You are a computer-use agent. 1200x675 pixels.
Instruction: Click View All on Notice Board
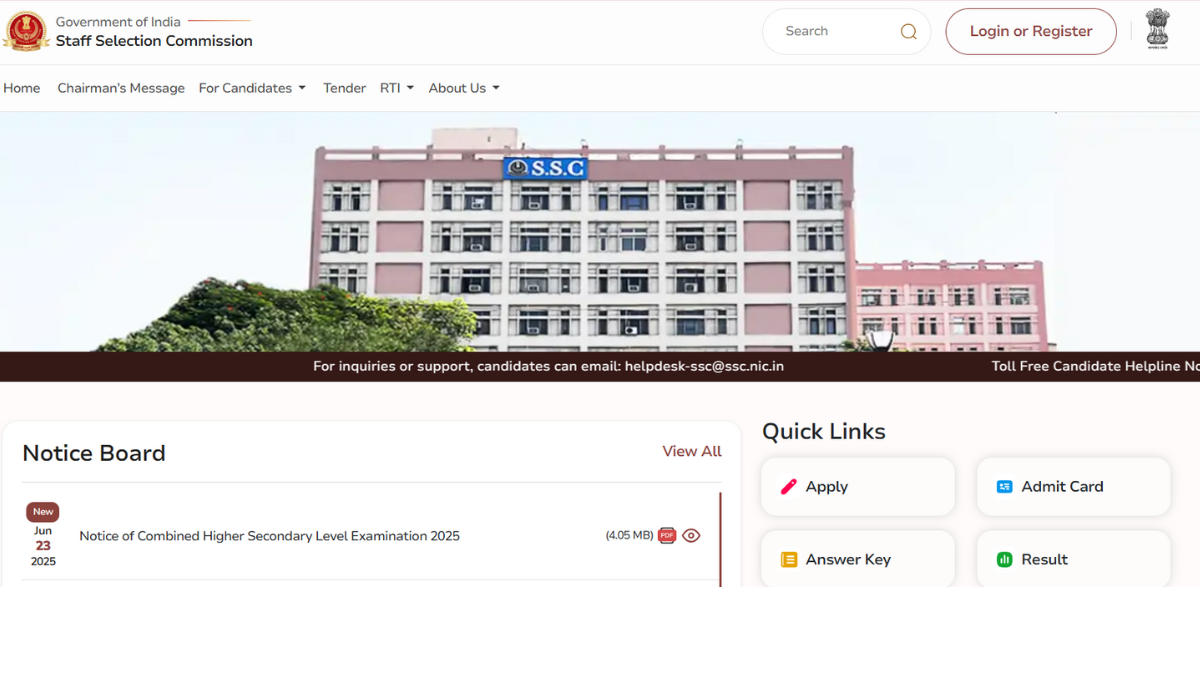pyautogui.click(x=692, y=452)
